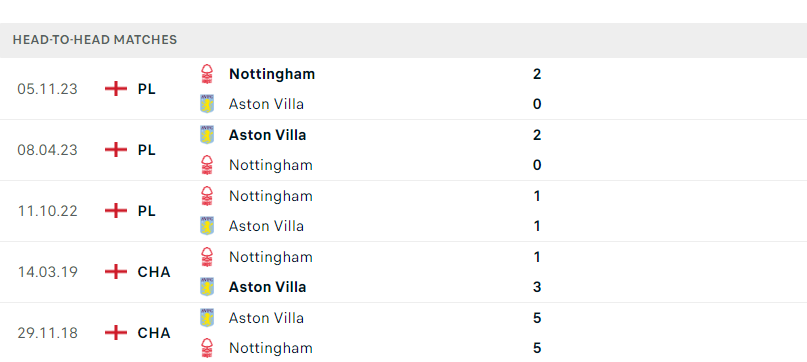Click the Head-to-Head Matches header
This screenshot has width=807, height=362.
95,40
